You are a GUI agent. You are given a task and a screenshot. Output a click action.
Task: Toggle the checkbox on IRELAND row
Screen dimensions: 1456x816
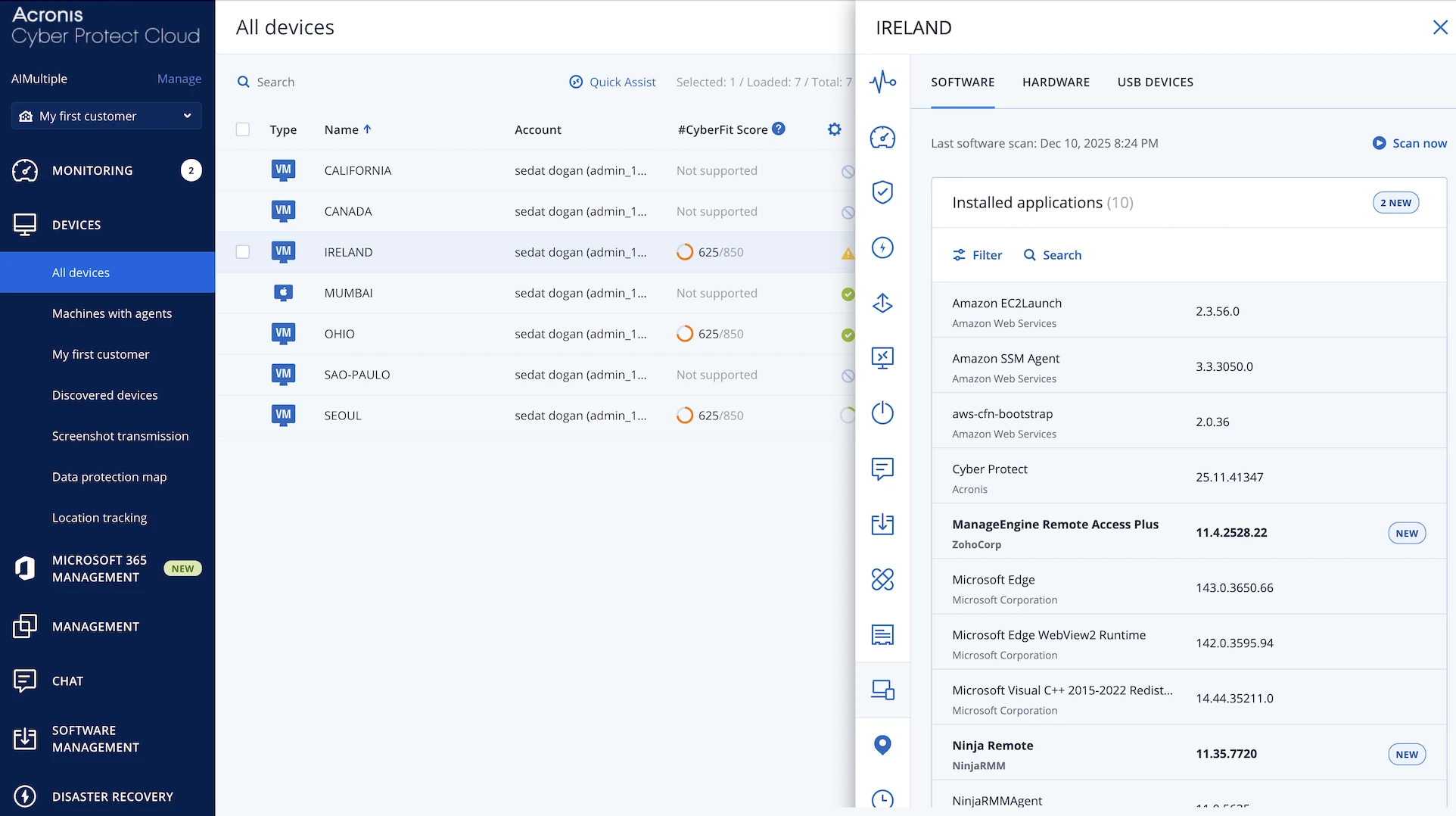[243, 252]
